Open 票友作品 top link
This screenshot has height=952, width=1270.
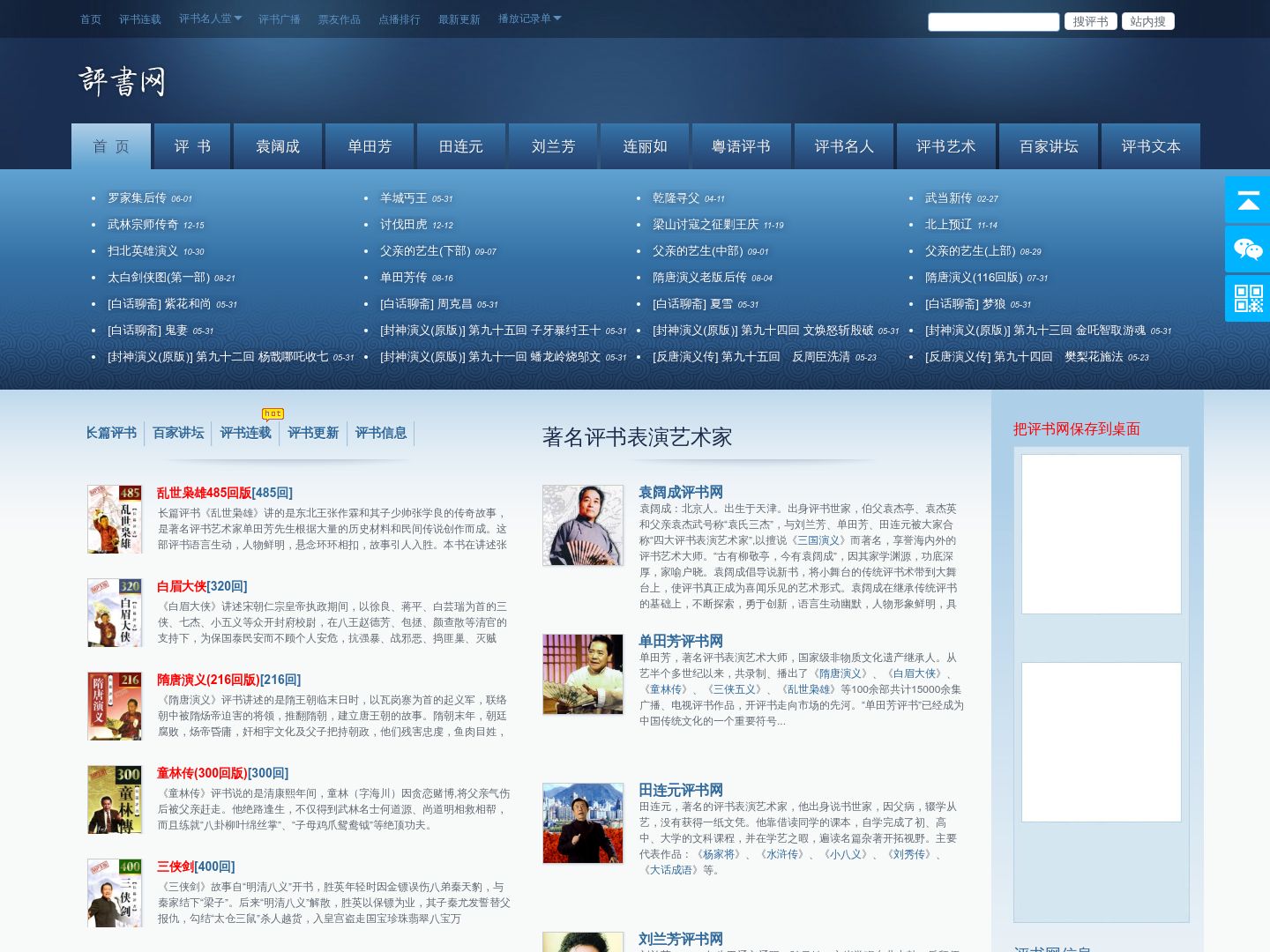coord(340,19)
